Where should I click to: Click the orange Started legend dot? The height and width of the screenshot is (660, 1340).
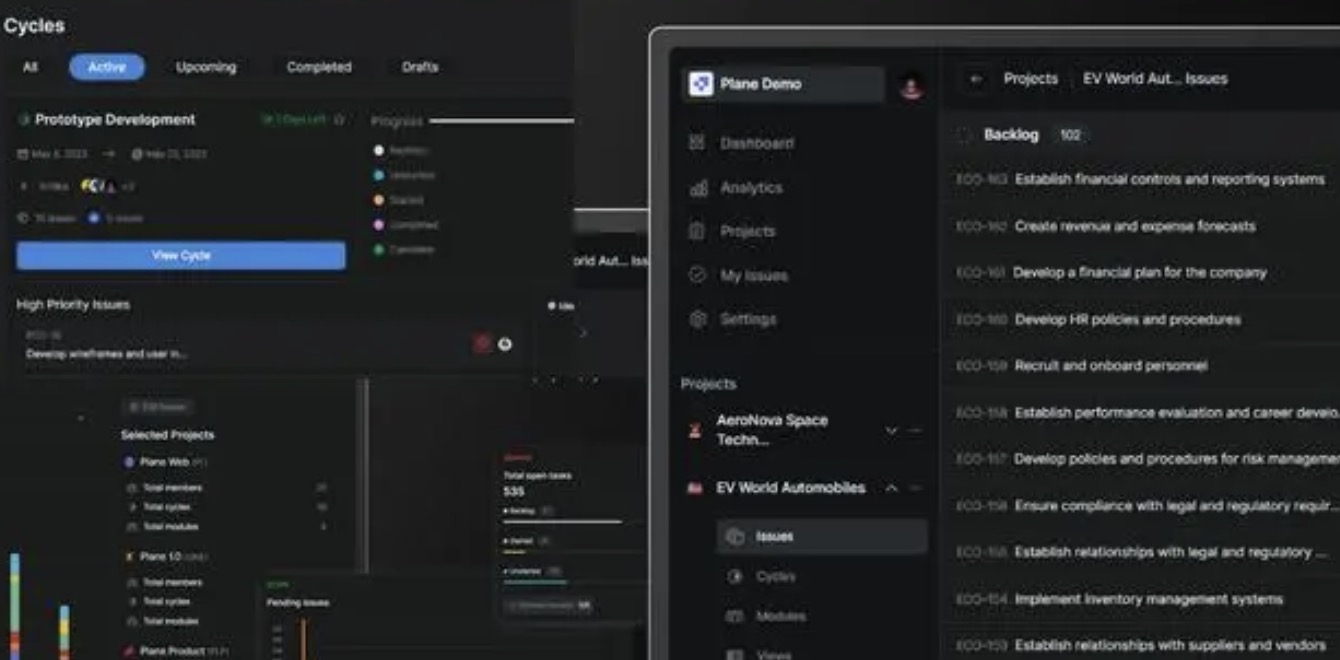(x=379, y=200)
